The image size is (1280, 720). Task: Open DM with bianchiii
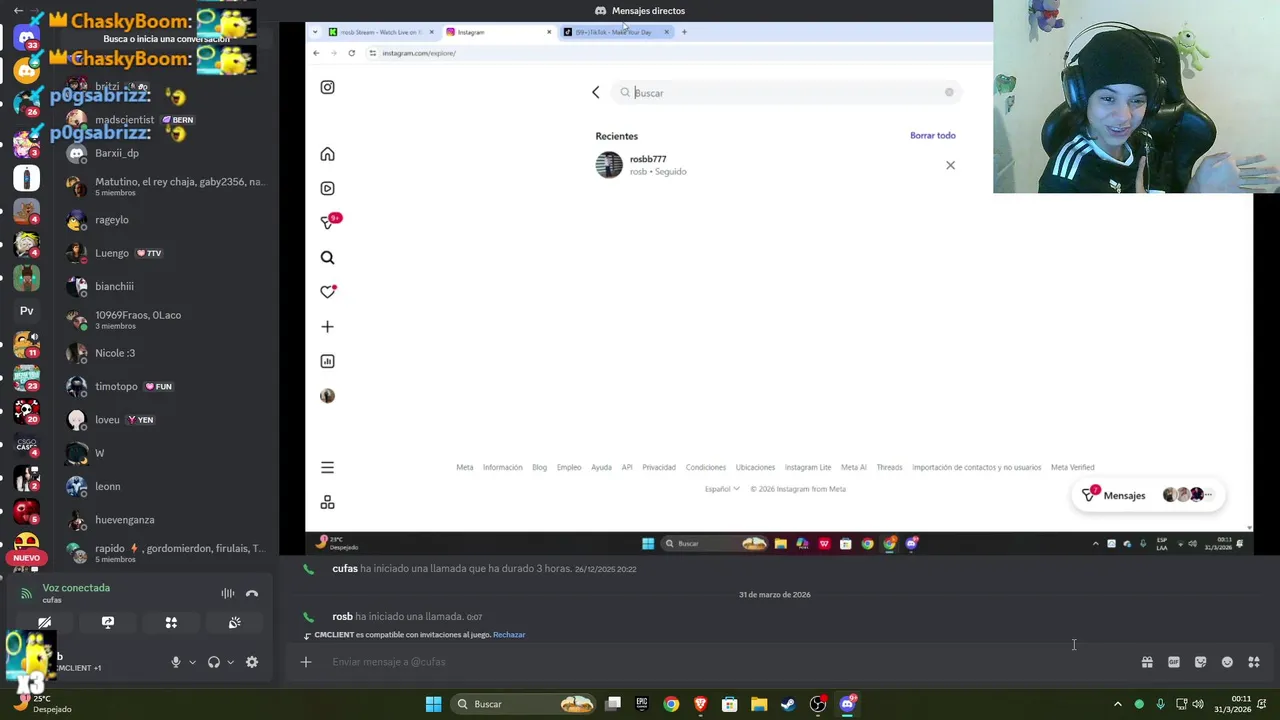[x=168, y=286]
